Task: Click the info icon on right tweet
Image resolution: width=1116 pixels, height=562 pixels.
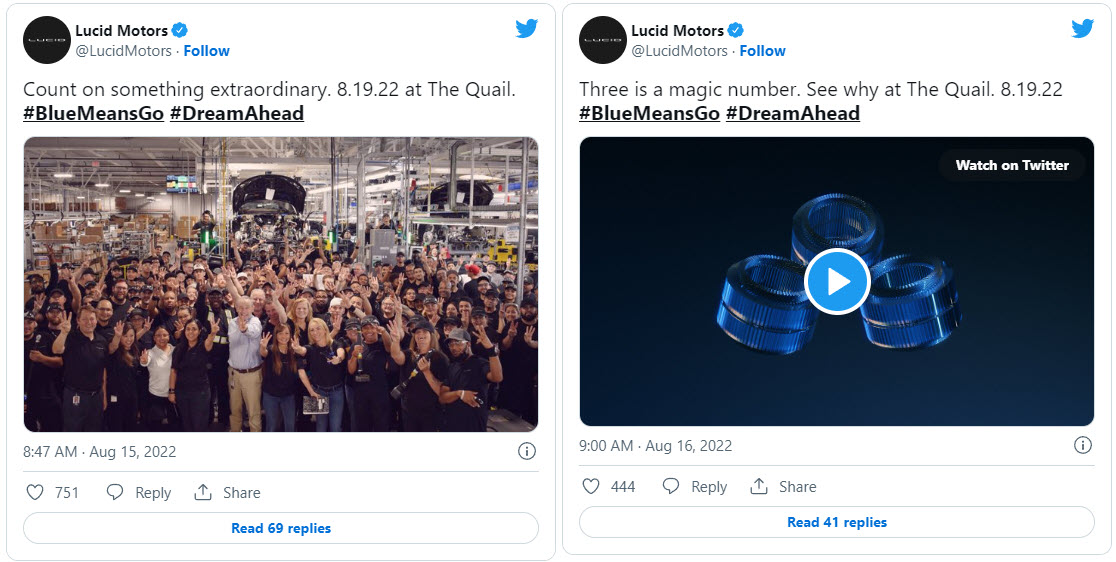Action: [1082, 445]
